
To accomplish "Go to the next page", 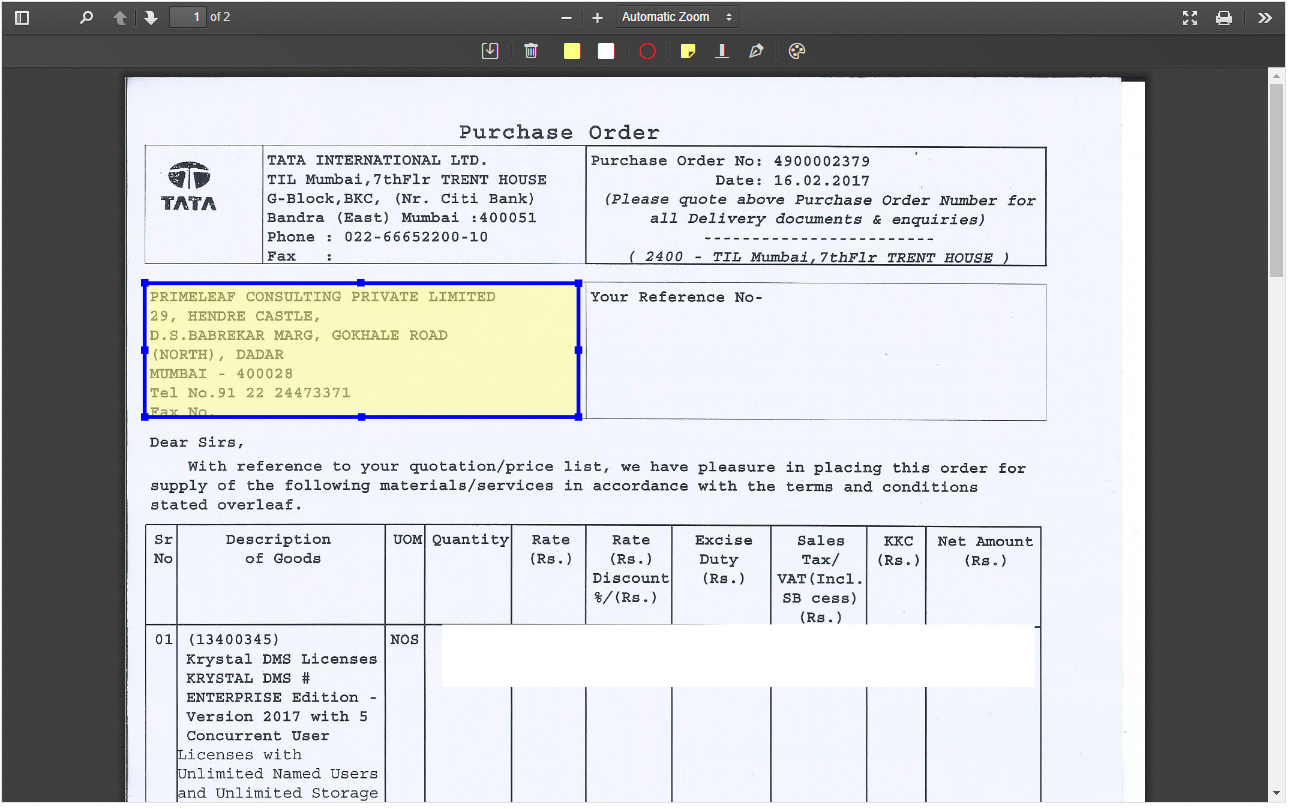I will [151, 18].
